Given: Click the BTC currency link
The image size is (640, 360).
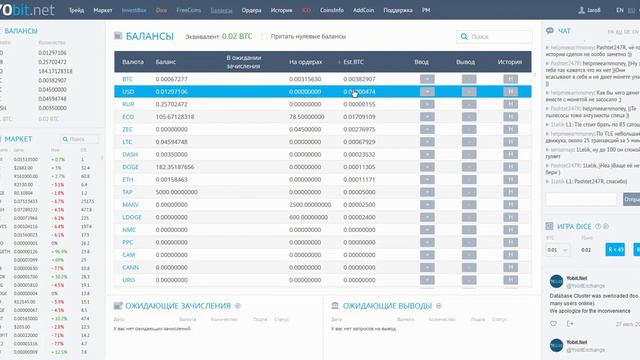Looking at the screenshot, I should tap(127, 79).
